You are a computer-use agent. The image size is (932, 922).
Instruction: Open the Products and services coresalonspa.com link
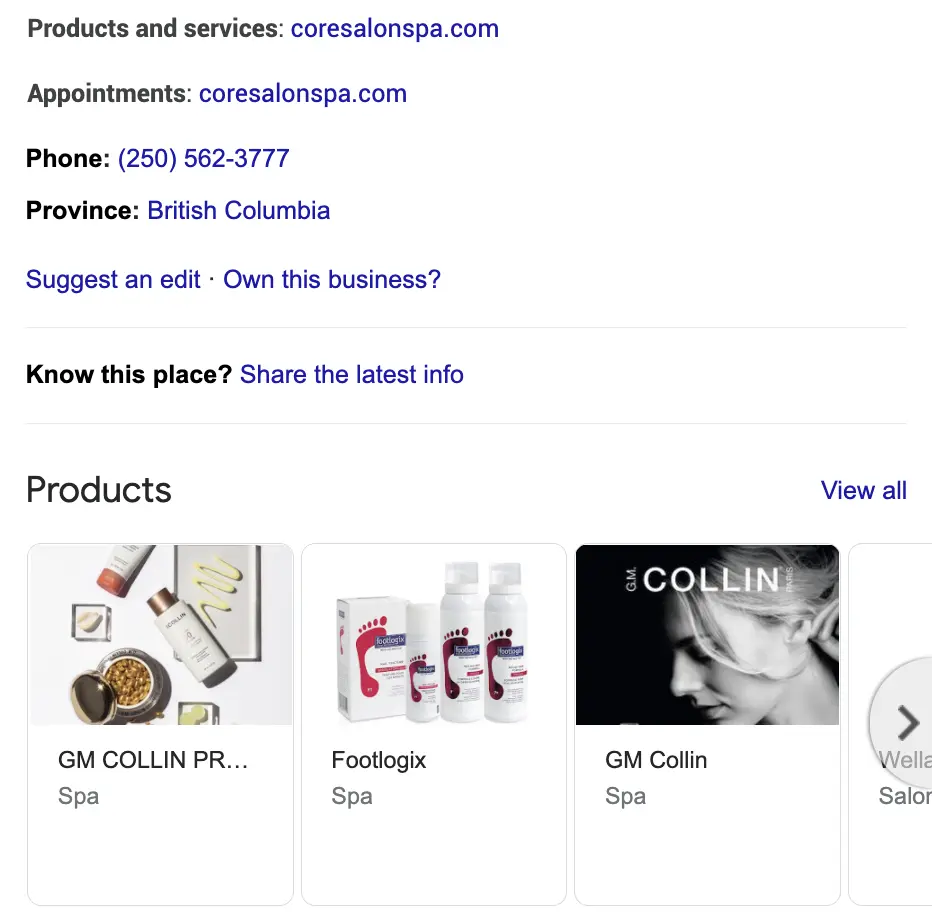click(x=394, y=28)
